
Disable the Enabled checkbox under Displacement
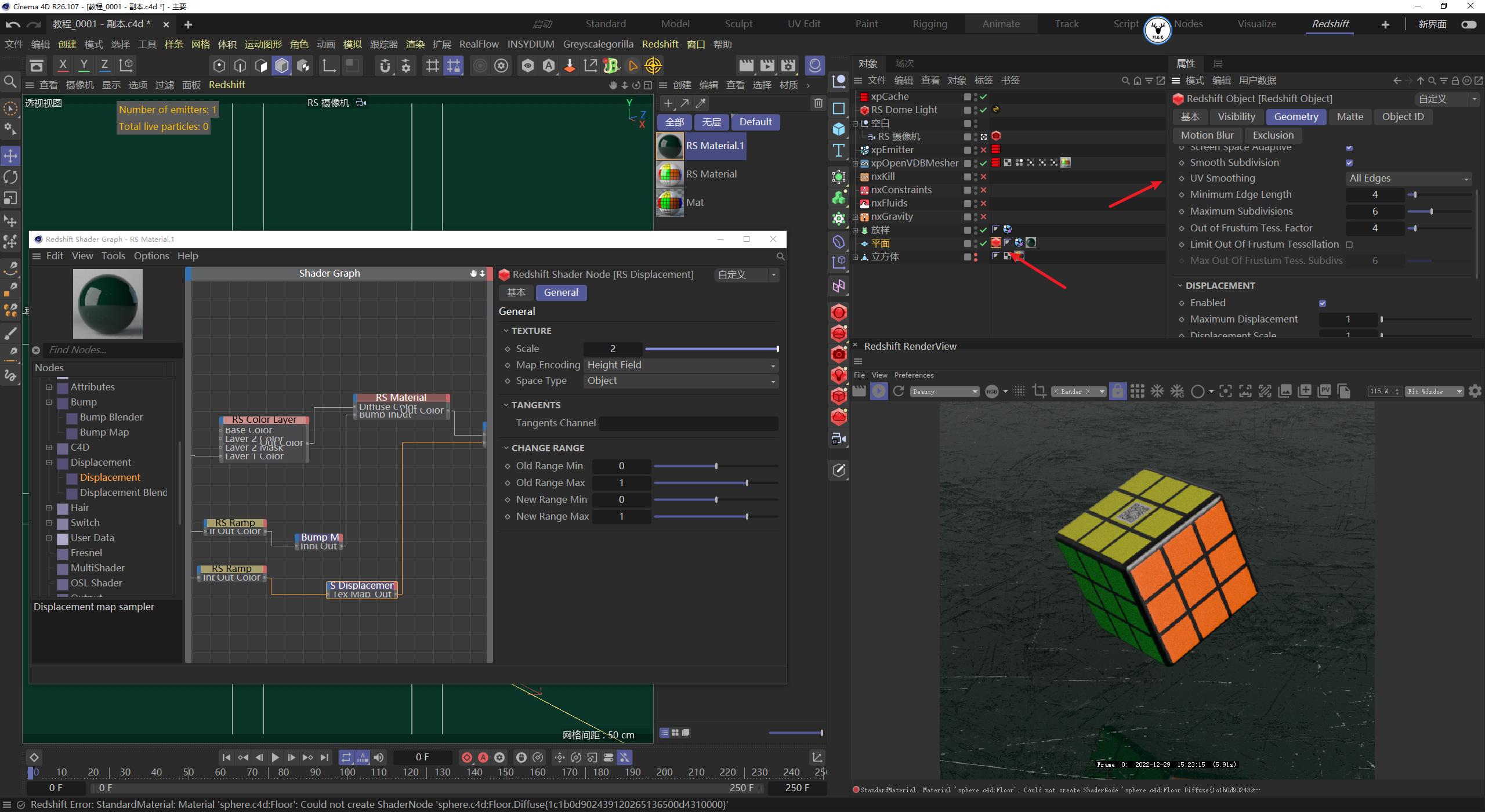pos(1323,302)
